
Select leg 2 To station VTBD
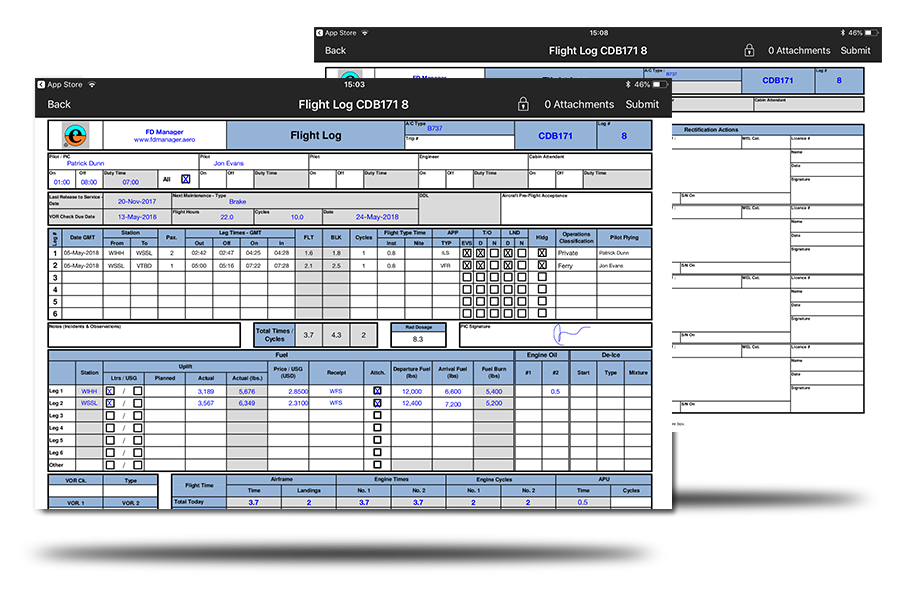pos(144,265)
